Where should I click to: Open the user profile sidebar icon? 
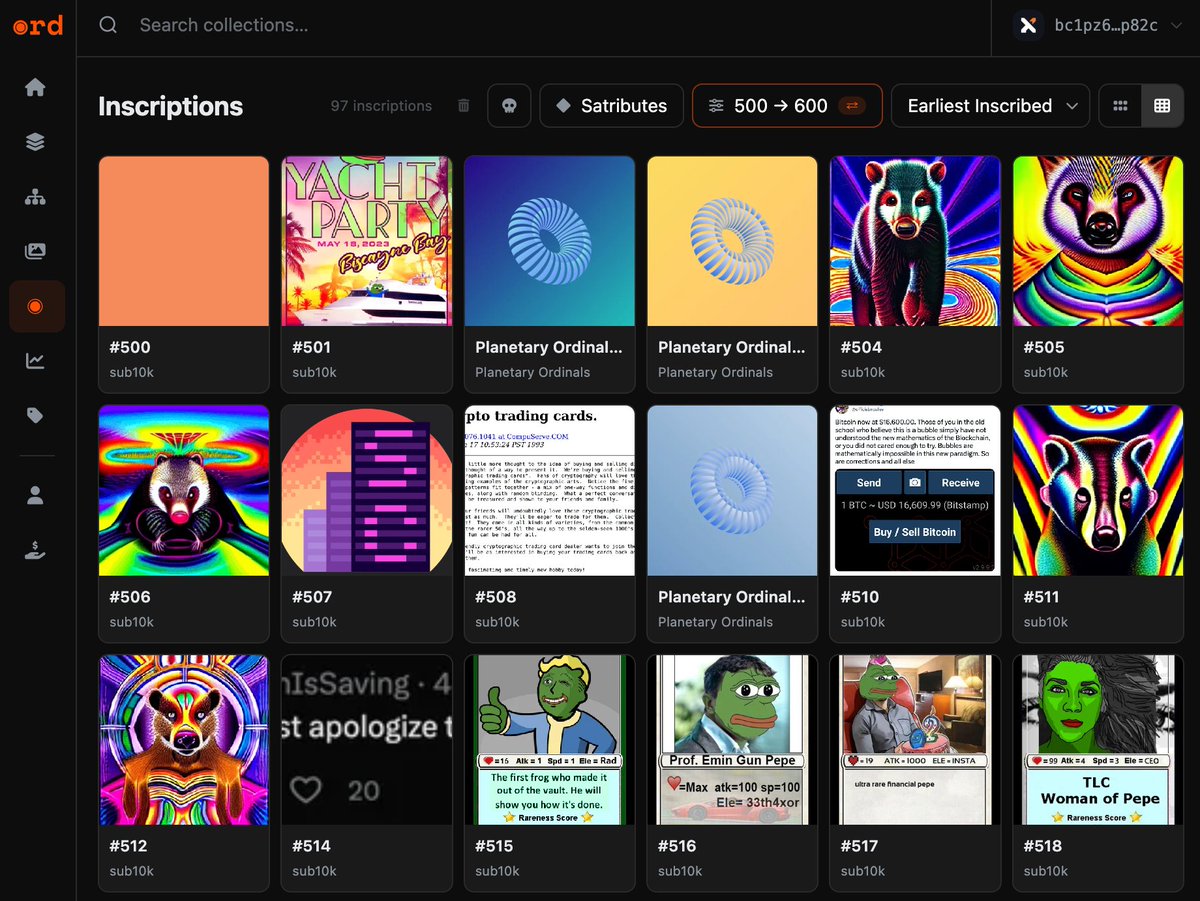pyautogui.click(x=35, y=495)
